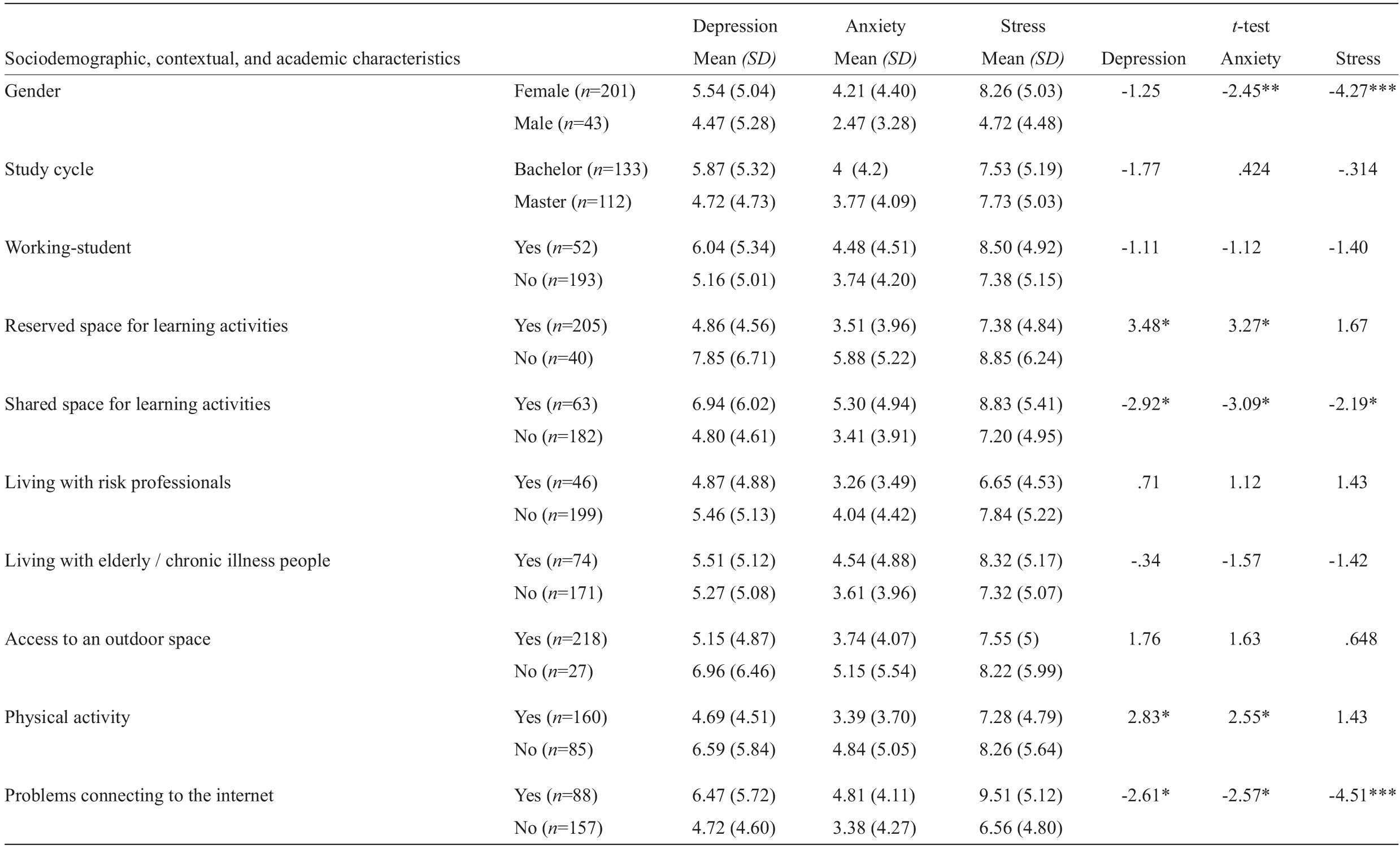
Task: Select 'Access to an outdoor space' label
Action: [107, 639]
